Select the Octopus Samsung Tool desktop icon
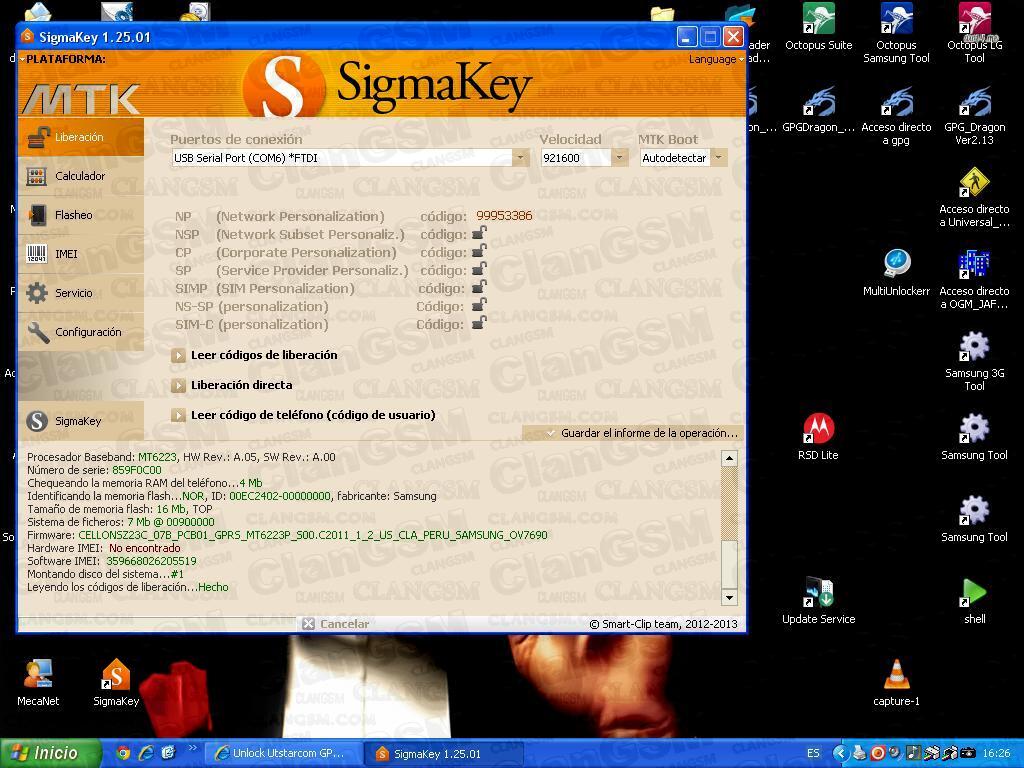Screen dimensions: 1024x768 click(x=896, y=33)
